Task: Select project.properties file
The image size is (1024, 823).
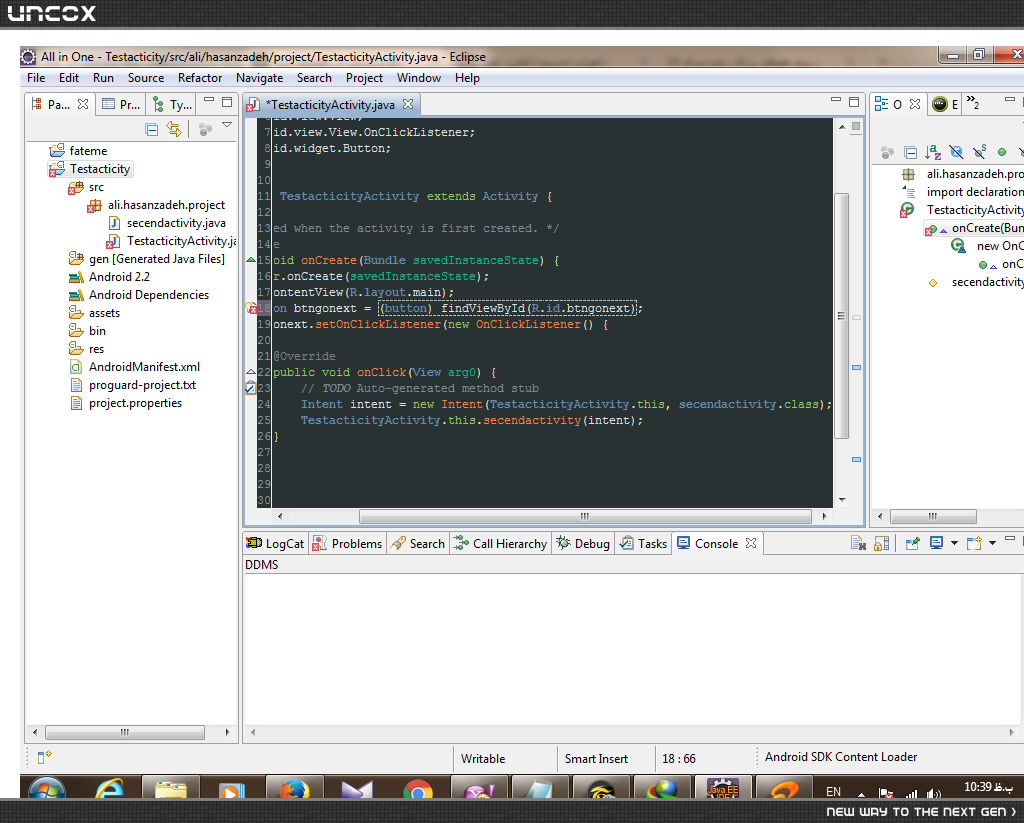Action: point(135,404)
